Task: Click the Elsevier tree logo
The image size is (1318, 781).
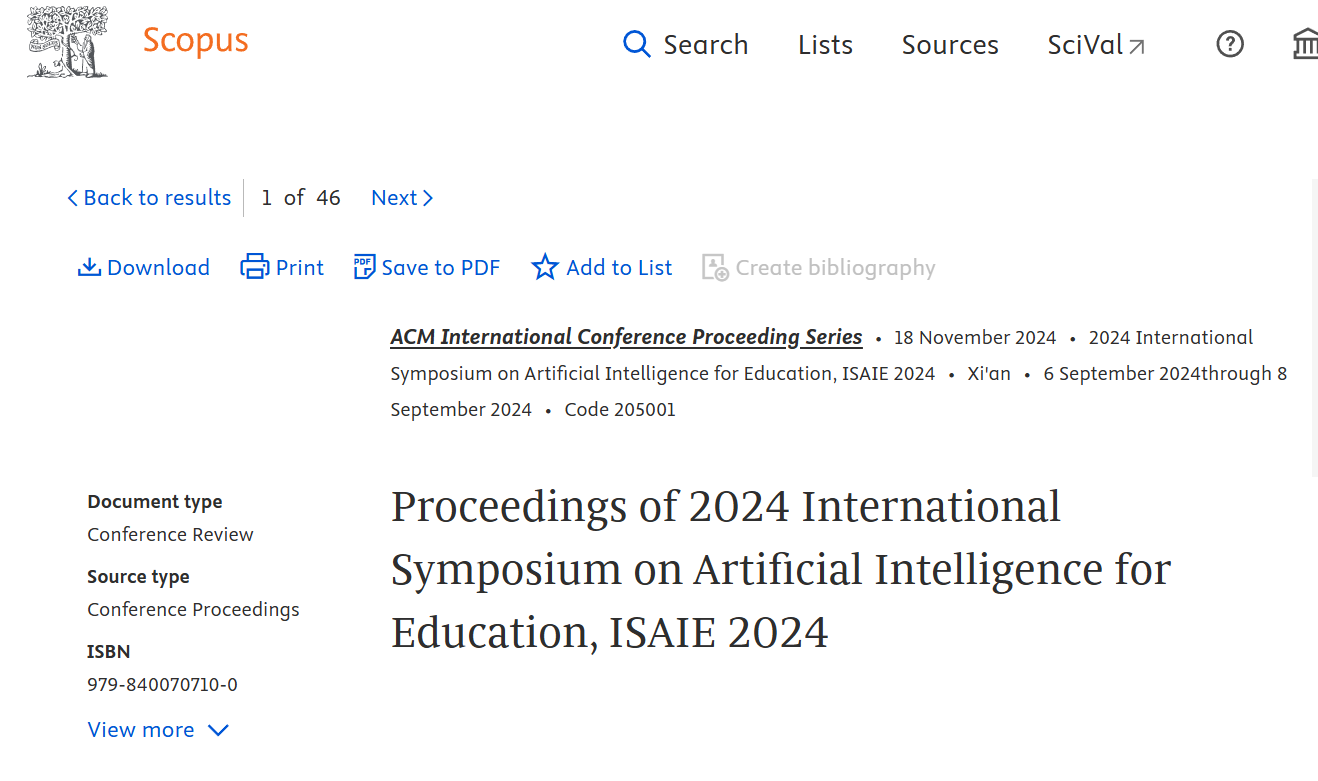Action: (67, 42)
